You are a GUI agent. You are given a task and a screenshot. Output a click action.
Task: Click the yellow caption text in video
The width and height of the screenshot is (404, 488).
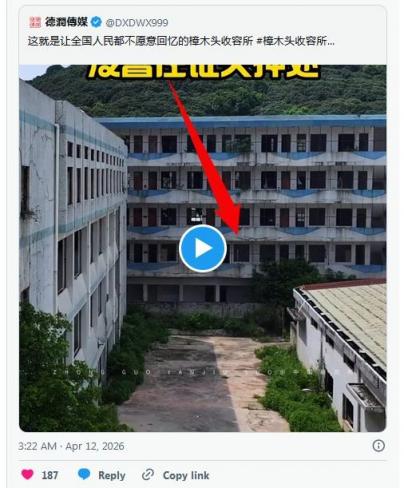point(204,71)
